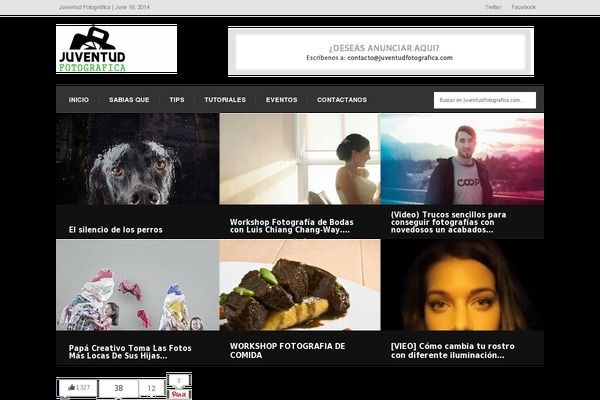Open the bride by window photo thumbnail

click(300, 158)
